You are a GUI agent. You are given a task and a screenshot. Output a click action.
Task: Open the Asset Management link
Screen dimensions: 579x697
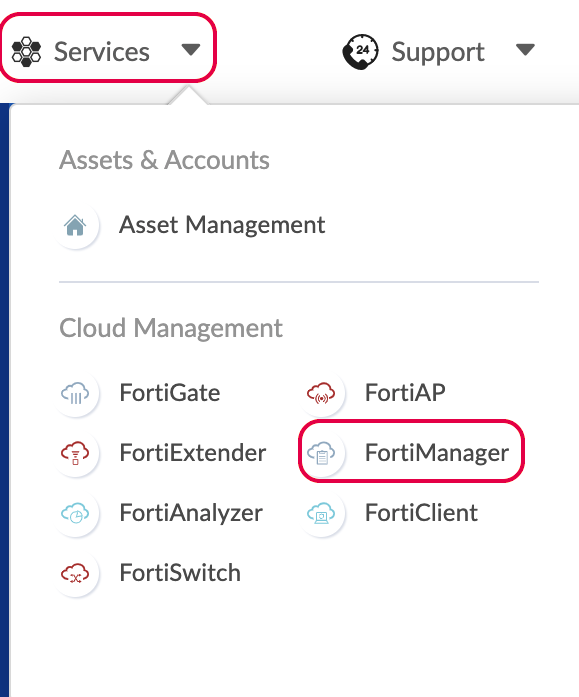click(222, 224)
